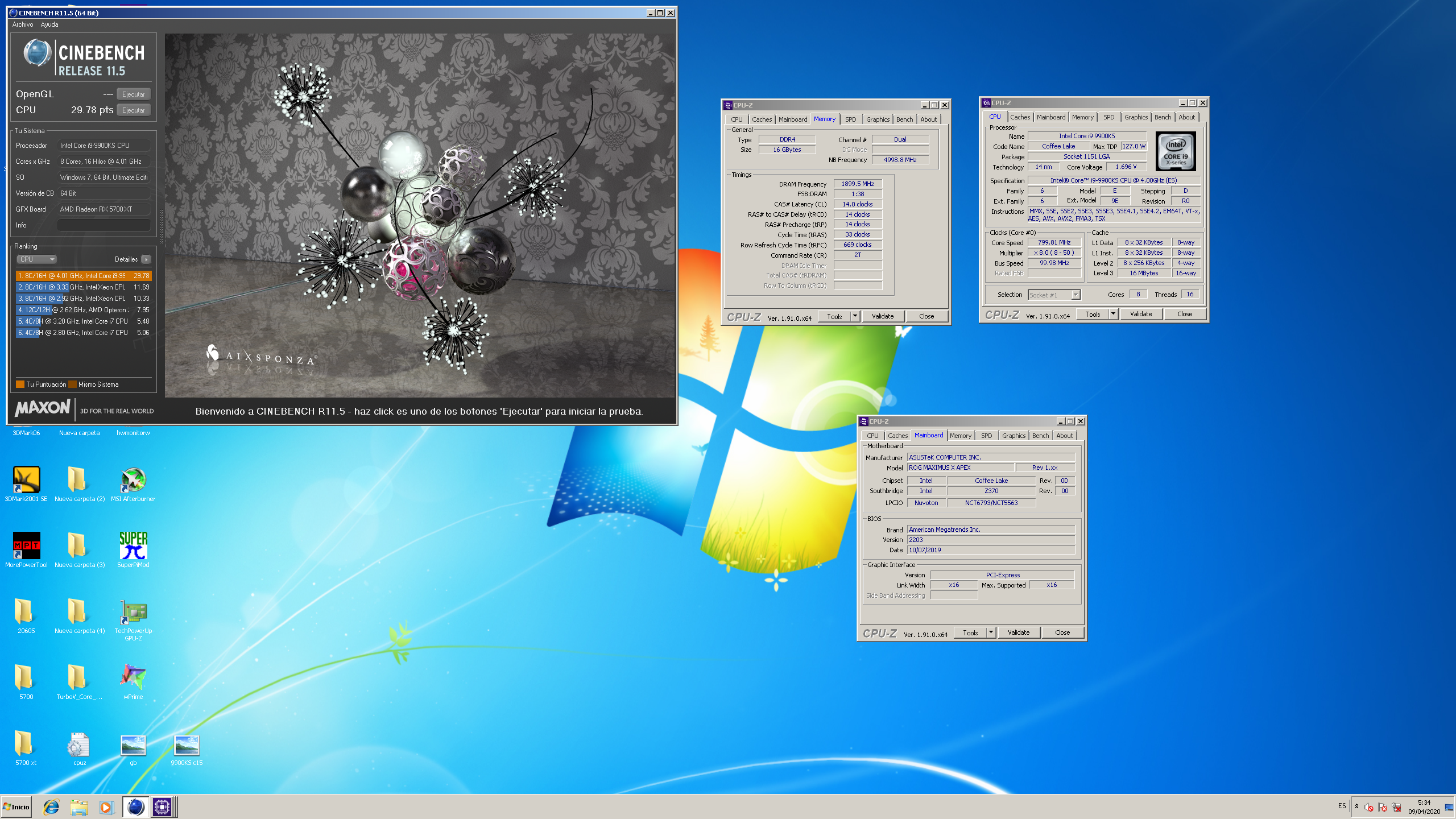
Task: Click the brown Mismo Sistema legend swatch
Action: [x=73, y=384]
